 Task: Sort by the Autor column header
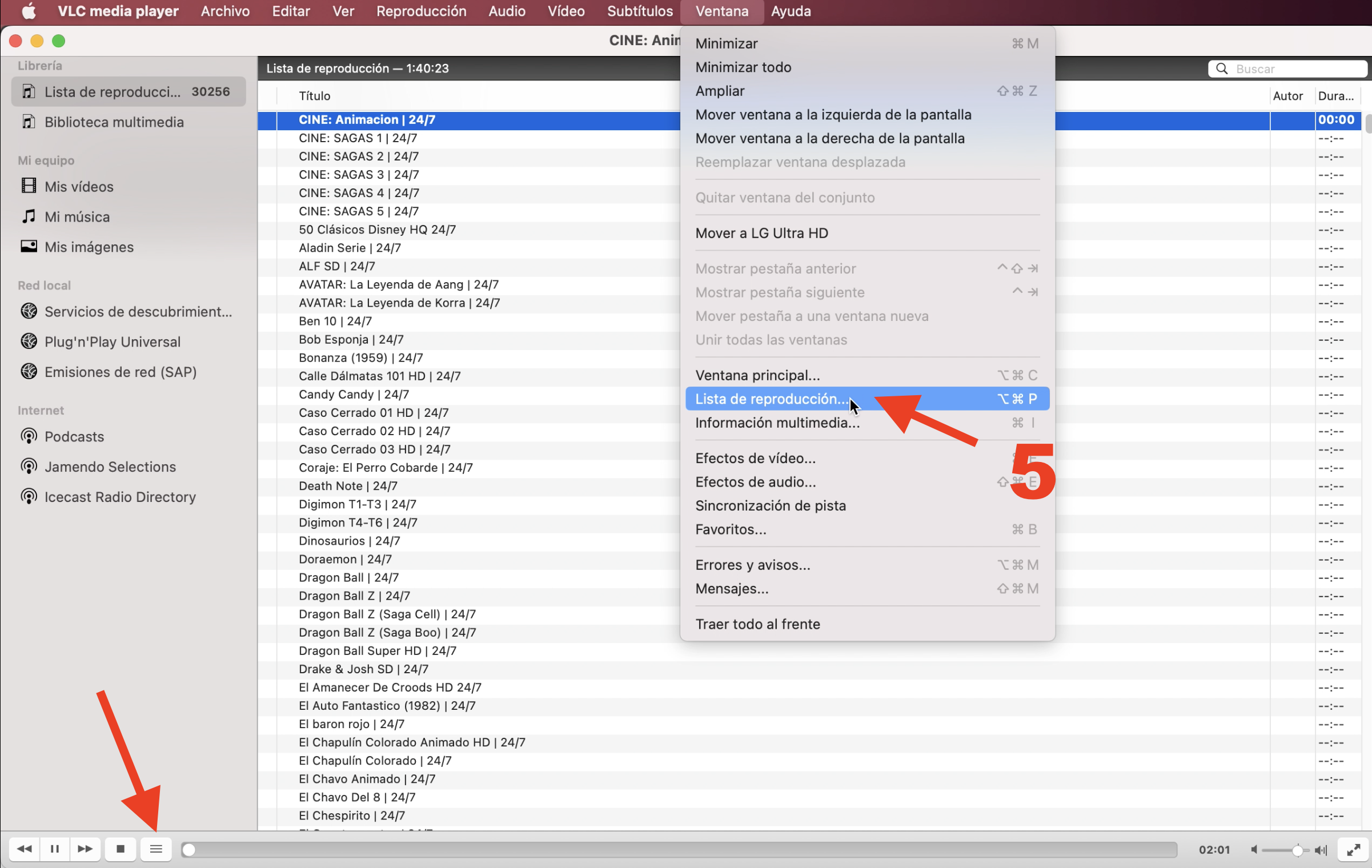pyautogui.click(x=1287, y=96)
